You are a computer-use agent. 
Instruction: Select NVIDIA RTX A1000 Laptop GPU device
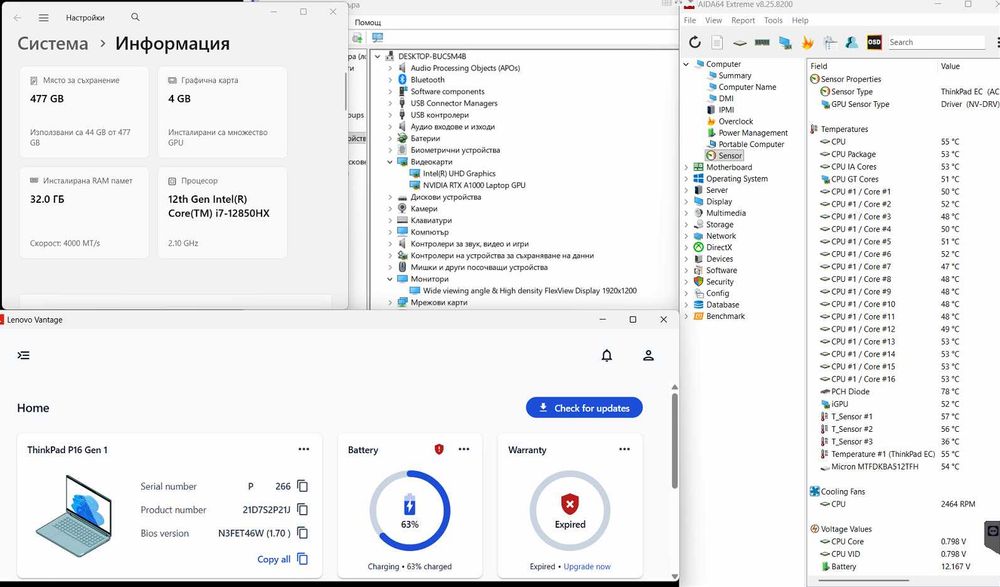point(474,185)
